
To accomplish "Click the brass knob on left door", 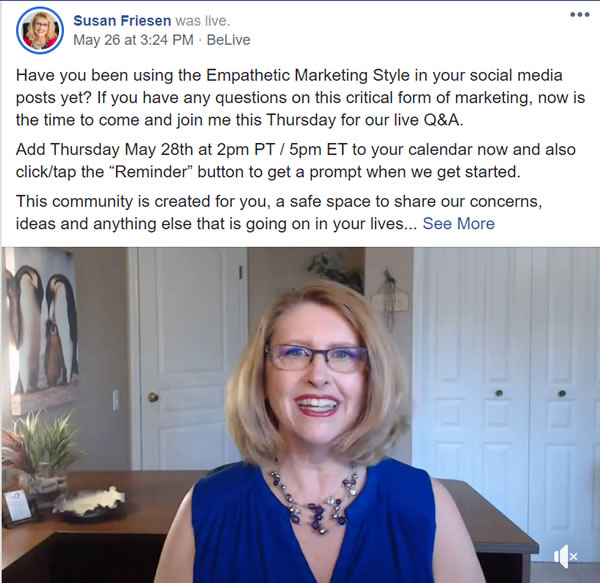I will (153, 397).
